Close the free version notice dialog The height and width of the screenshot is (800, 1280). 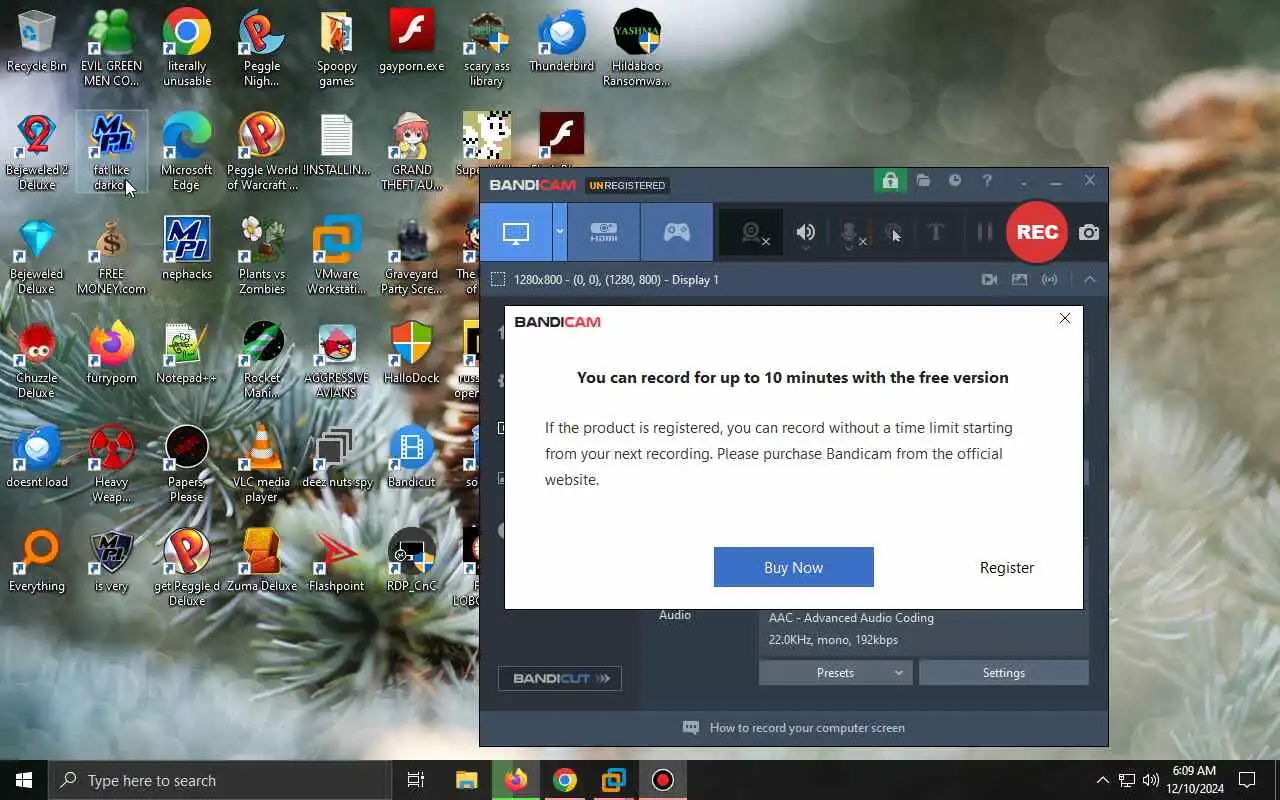pyautogui.click(x=1065, y=318)
